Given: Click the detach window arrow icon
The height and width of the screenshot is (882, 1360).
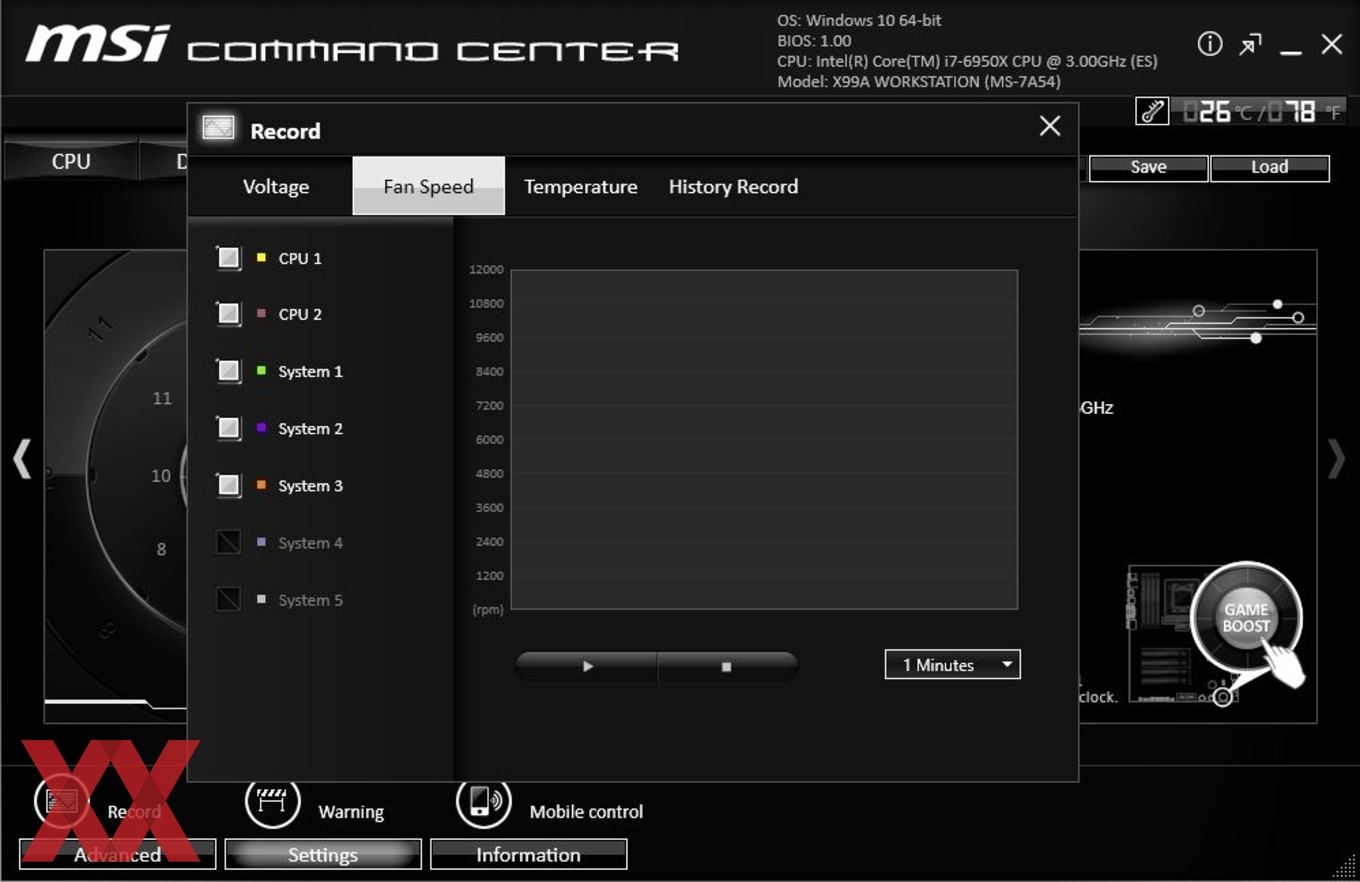Looking at the screenshot, I should pos(1250,44).
